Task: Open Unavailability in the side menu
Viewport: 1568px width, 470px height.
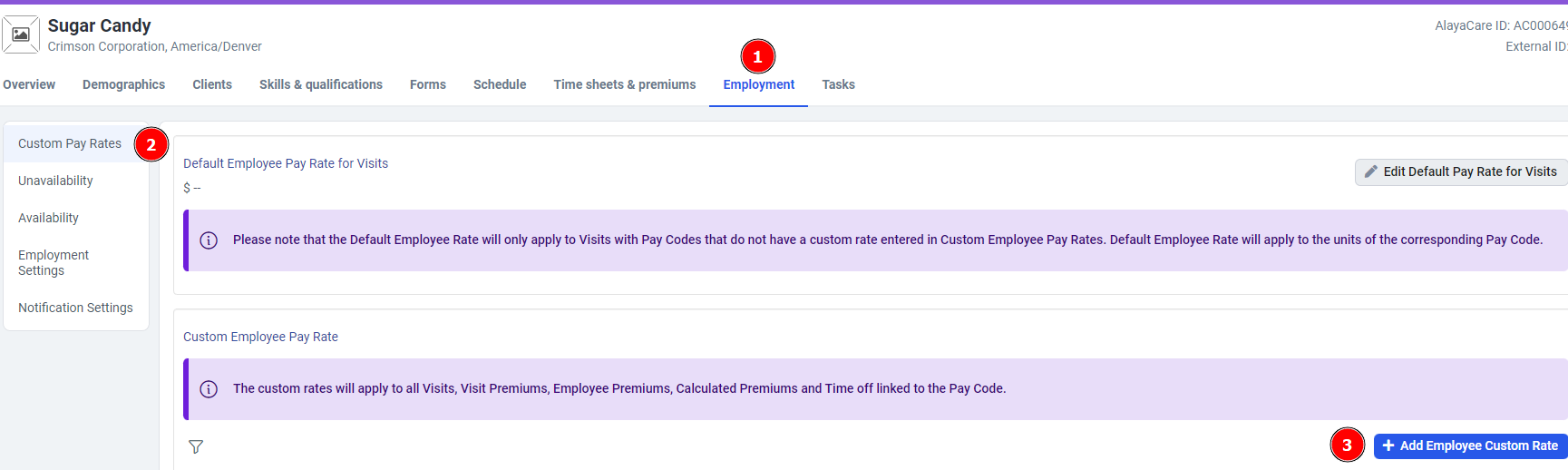Action: point(55,181)
